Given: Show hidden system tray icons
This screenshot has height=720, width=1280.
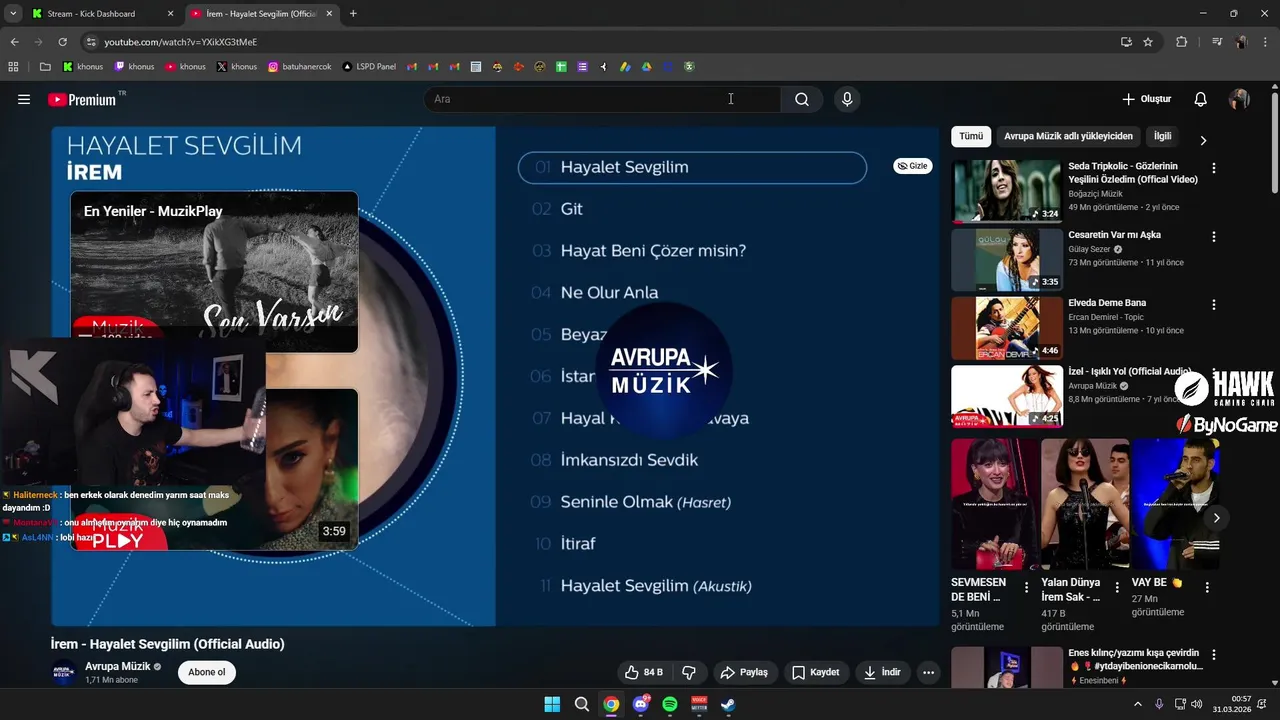Looking at the screenshot, I should pyautogui.click(x=1137, y=704).
